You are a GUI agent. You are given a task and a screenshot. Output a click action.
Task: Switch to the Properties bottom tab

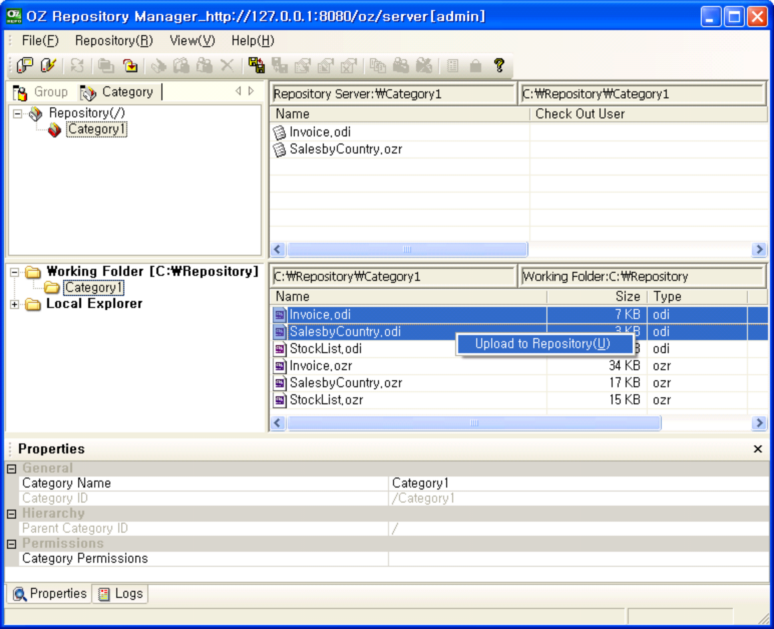pos(49,593)
